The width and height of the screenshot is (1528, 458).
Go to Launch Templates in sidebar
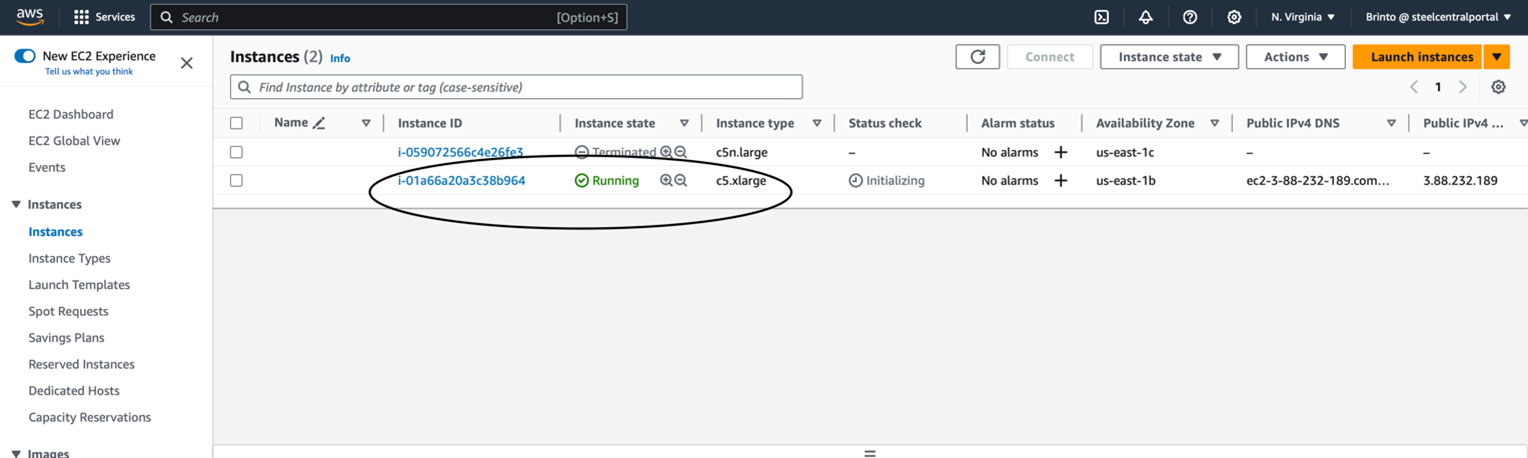tap(79, 285)
